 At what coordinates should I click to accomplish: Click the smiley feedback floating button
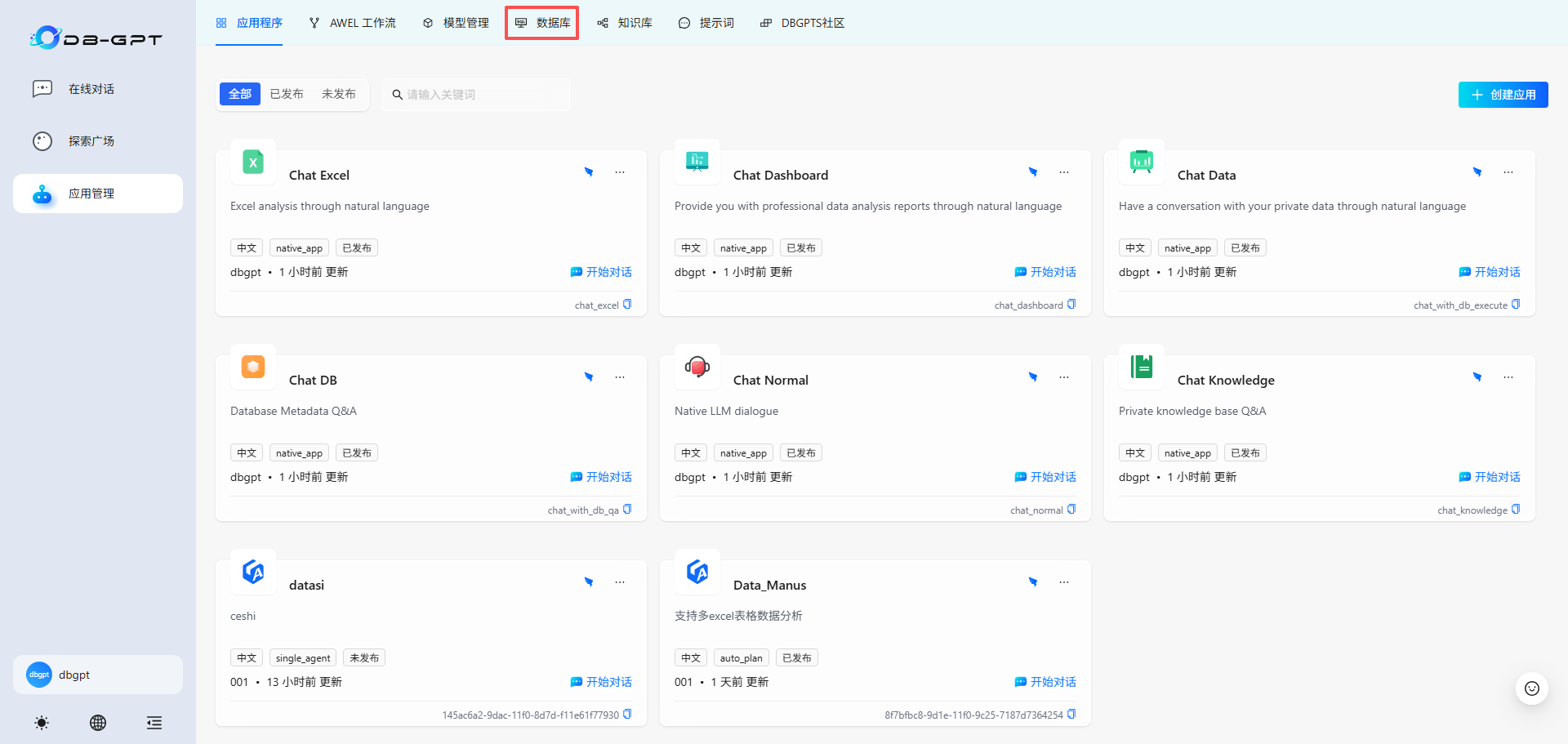(x=1531, y=688)
